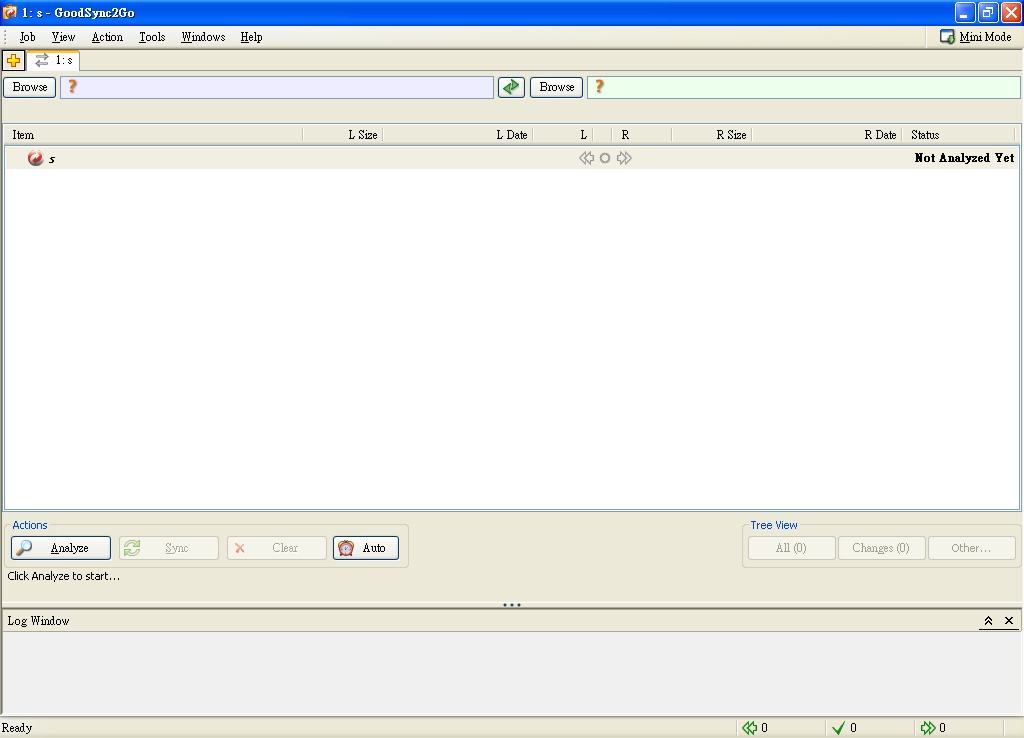Sort by the Item column header
The height and width of the screenshot is (738, 1024).
click(x=154, y=135)
